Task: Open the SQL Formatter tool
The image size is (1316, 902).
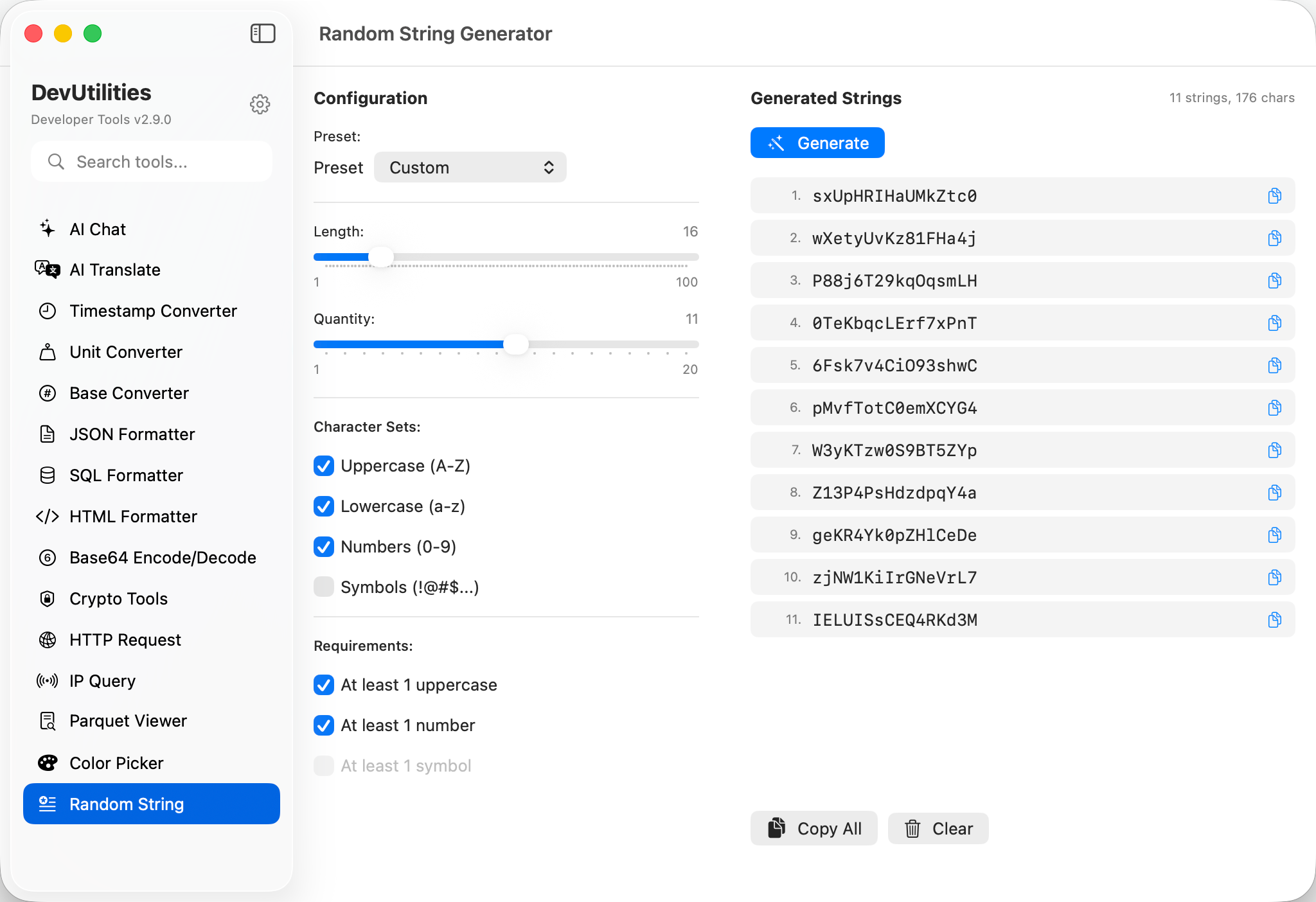Action: [x=125, y=475]
